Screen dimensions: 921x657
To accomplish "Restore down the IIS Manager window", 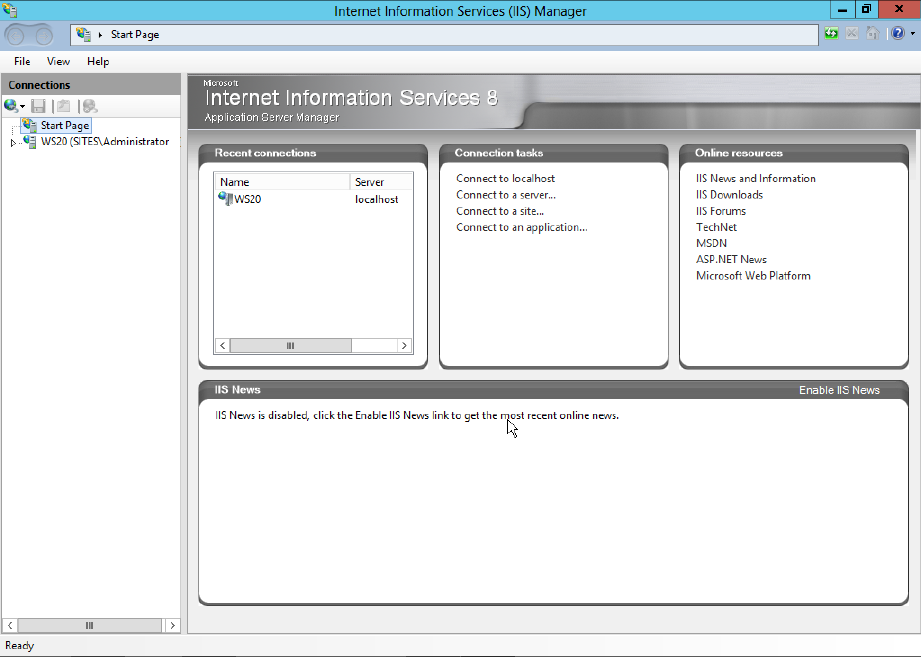I will click(866, 9).
